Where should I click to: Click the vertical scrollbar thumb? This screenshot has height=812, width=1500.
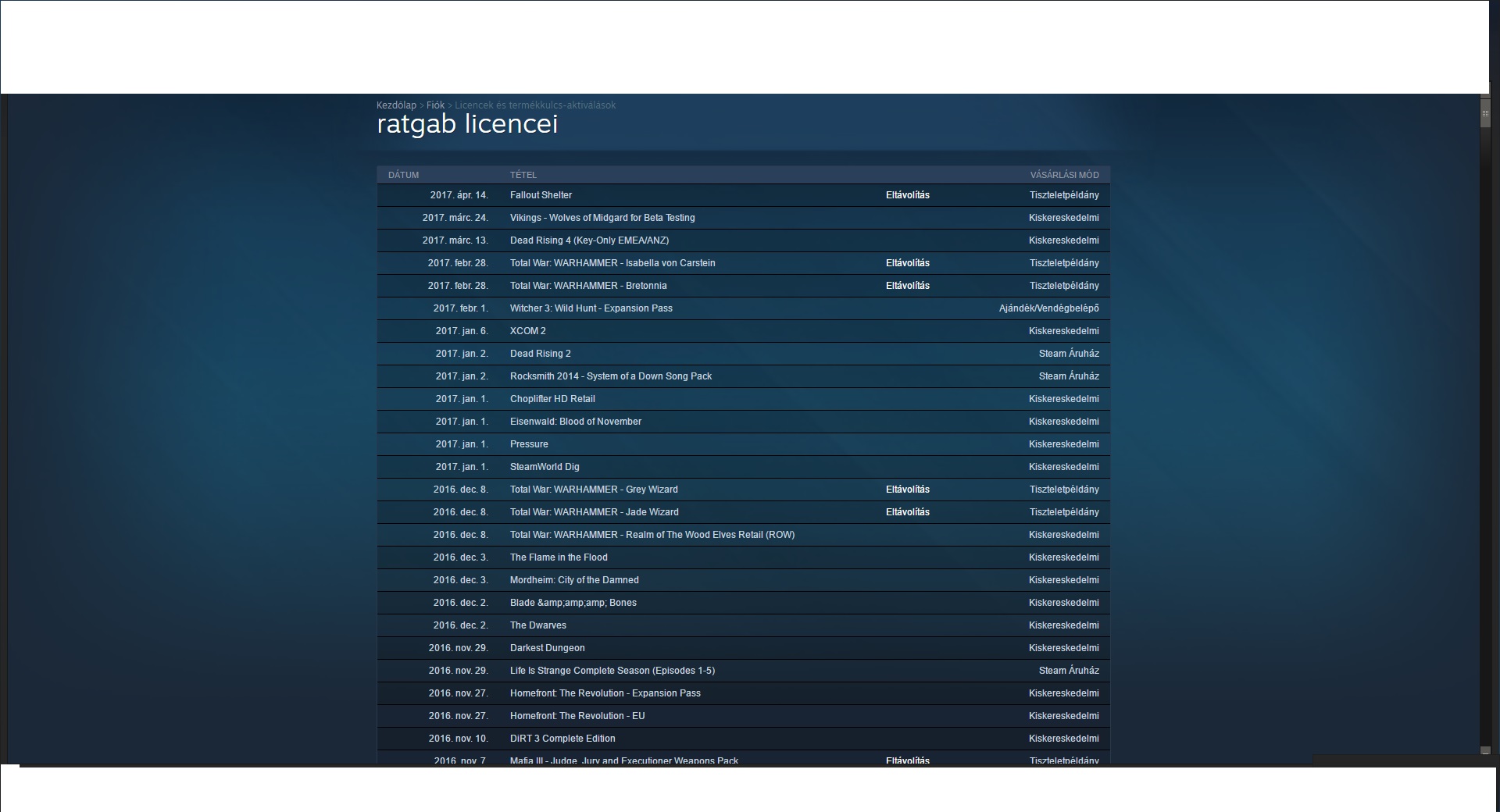point(1485,115)
